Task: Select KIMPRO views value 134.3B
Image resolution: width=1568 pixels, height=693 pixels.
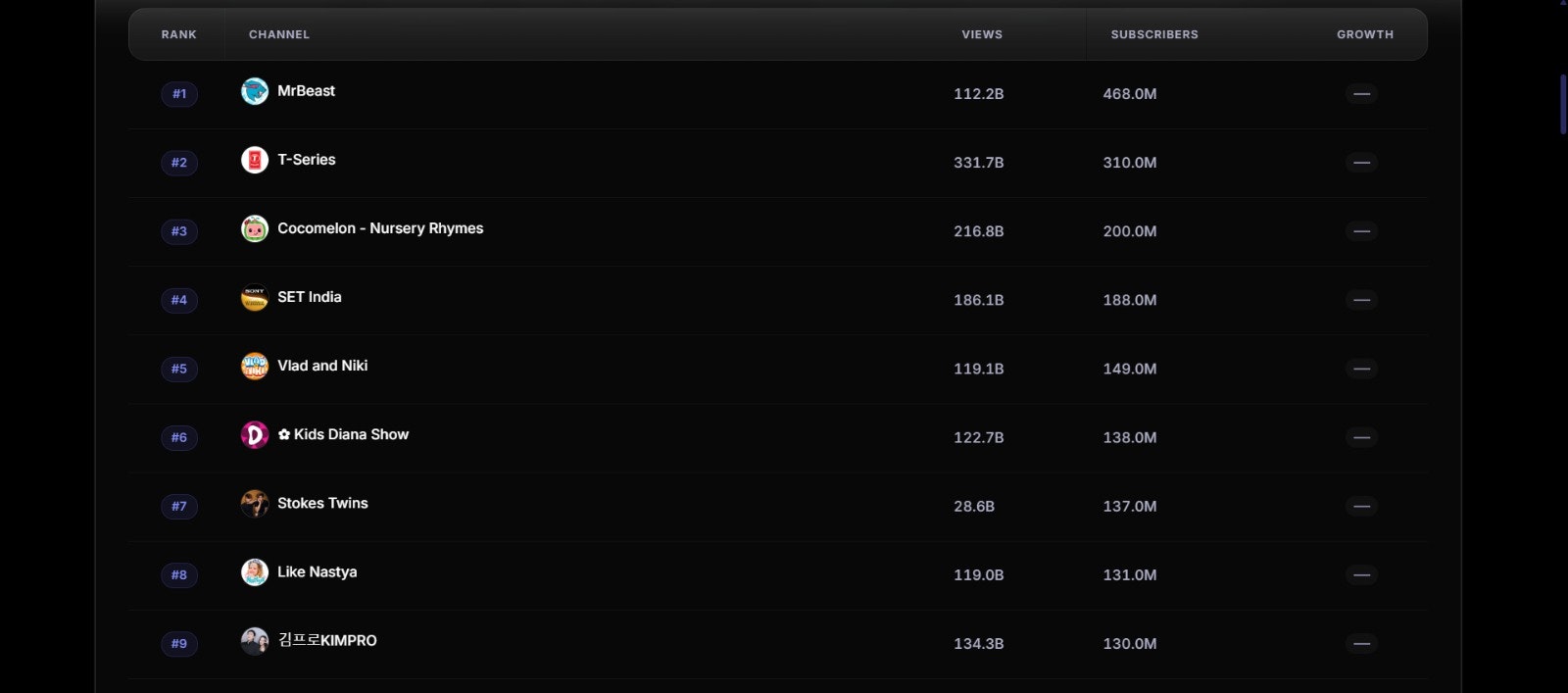Action: 978,643
